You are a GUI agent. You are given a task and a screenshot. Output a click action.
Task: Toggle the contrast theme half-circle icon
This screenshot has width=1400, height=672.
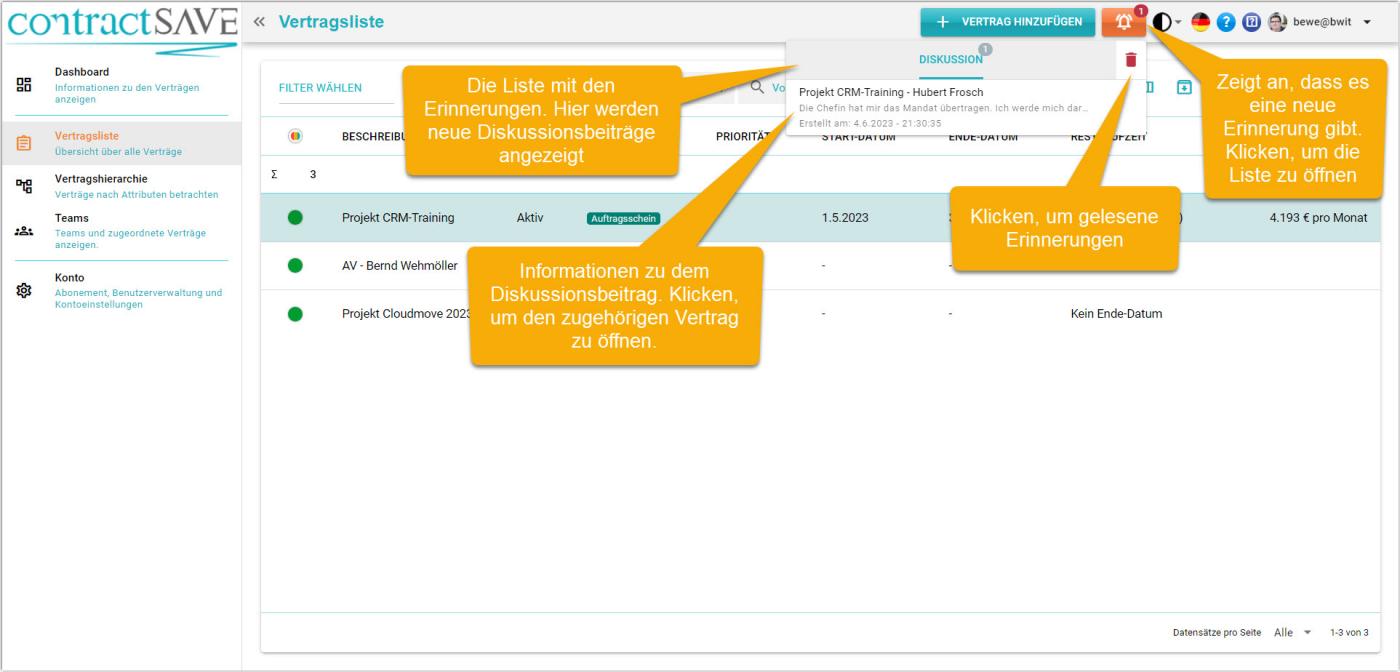click(1162, 22)
